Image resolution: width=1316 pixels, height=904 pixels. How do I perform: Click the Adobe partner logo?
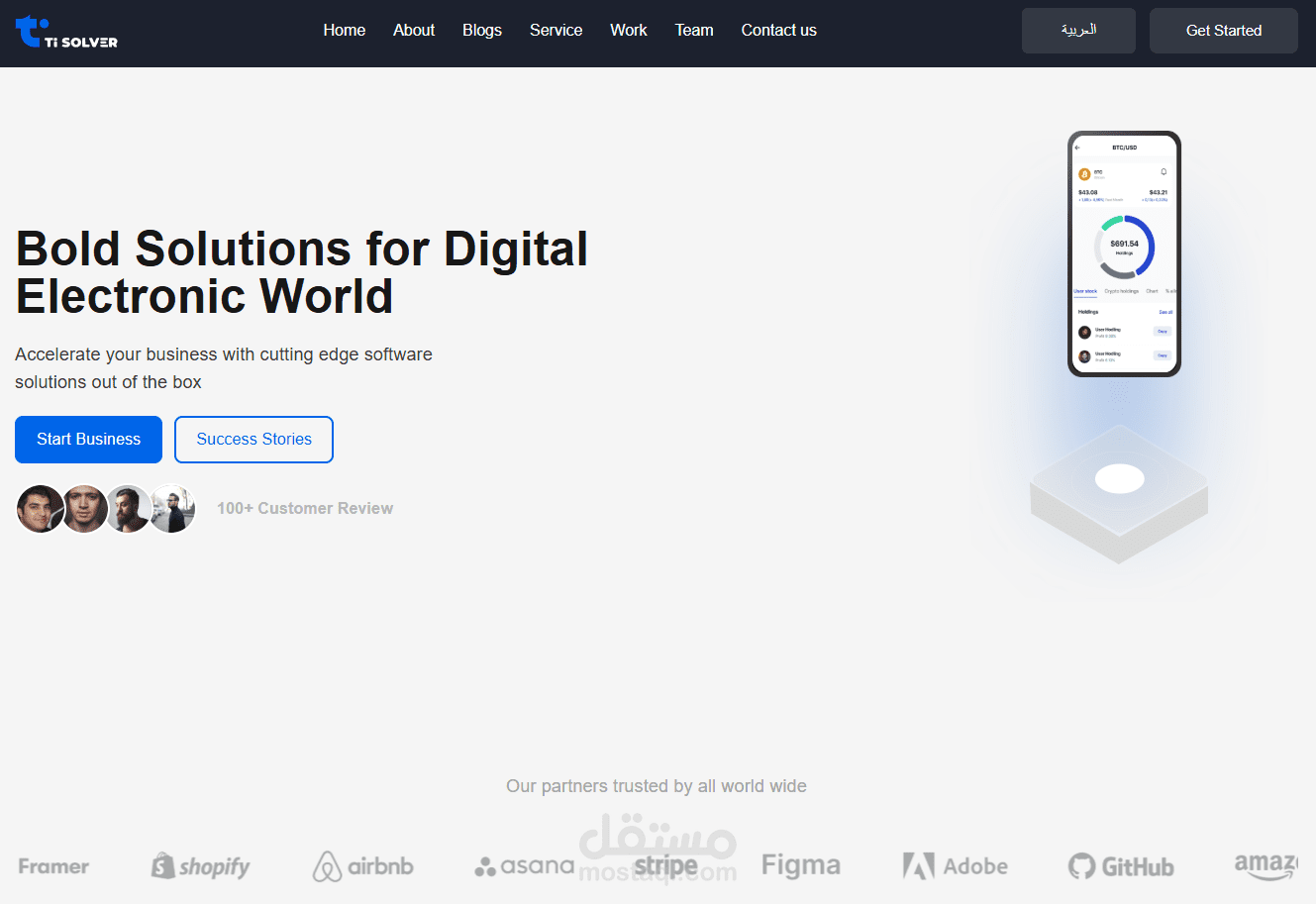(956, 866)
